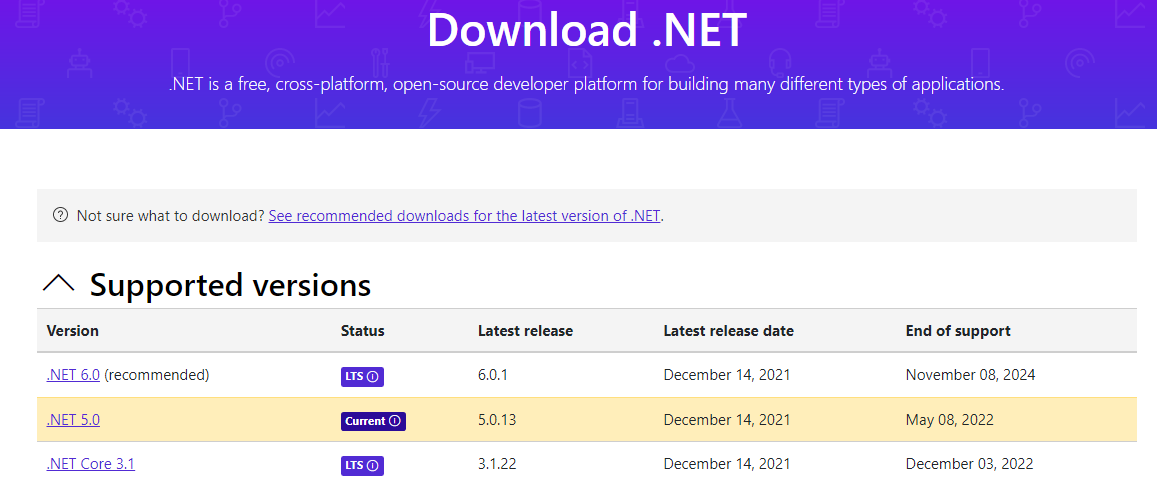This screenshot has height=492, width=1157.
Task: Click the .NET platform description subtitle
Action: tap(587, 84)
